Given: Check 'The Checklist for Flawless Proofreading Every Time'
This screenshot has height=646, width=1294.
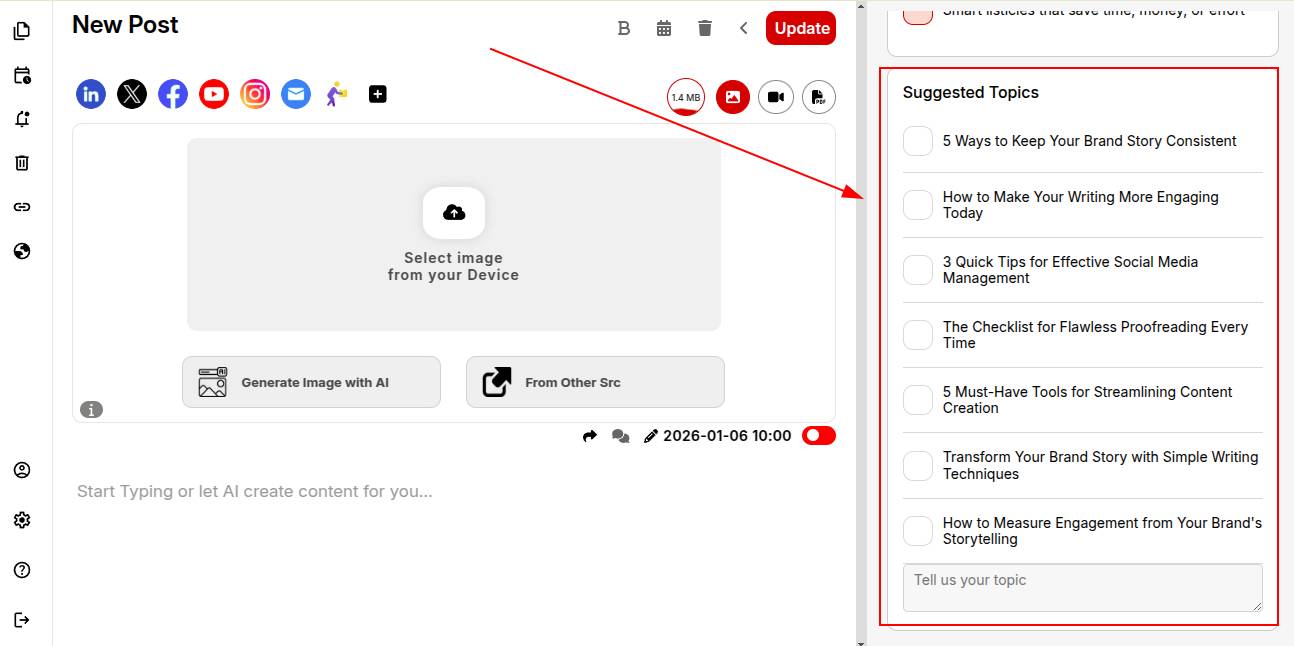Looking at the screenshot, I should point(918,335).
